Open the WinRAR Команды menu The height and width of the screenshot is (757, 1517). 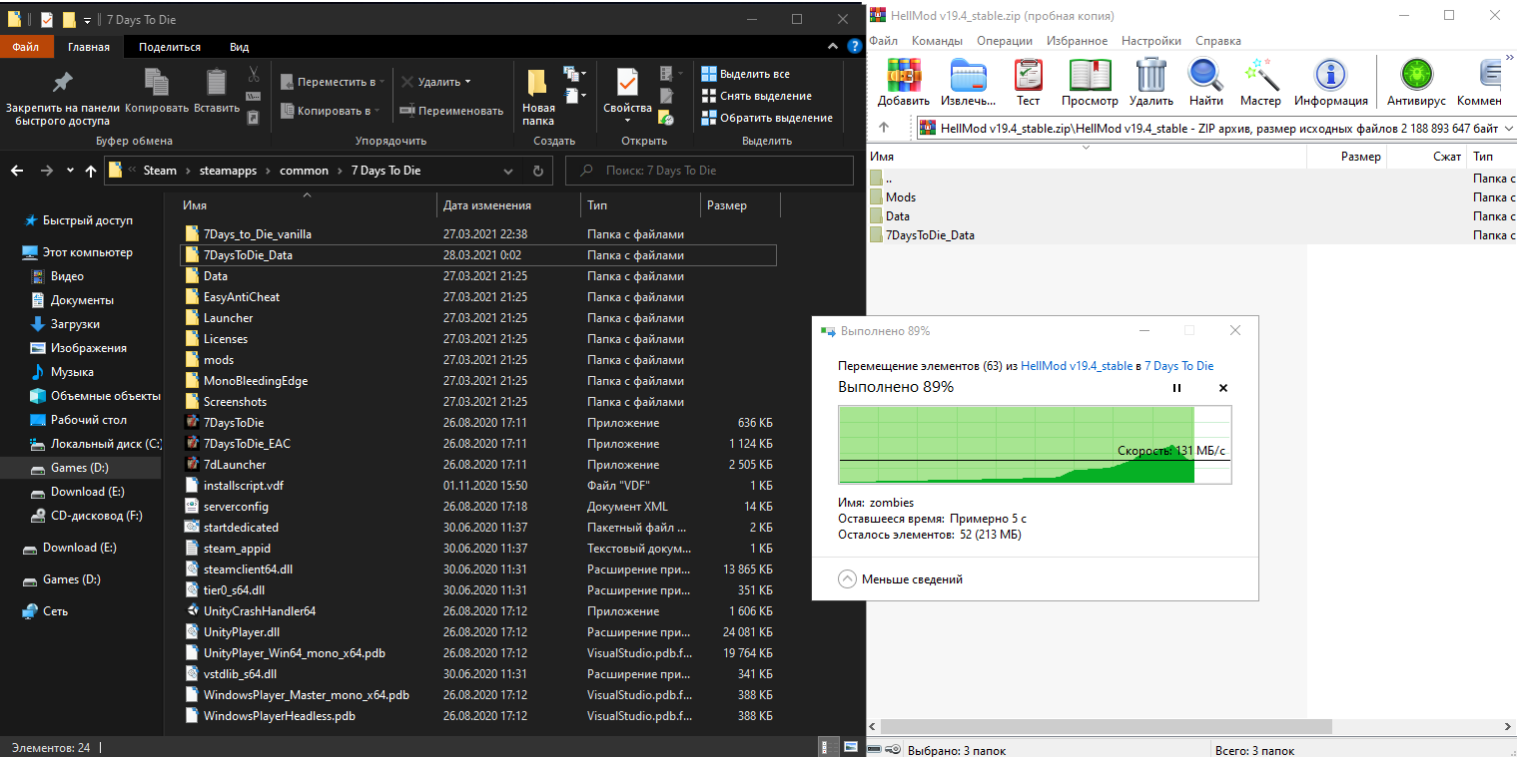[x=937, y=41]
